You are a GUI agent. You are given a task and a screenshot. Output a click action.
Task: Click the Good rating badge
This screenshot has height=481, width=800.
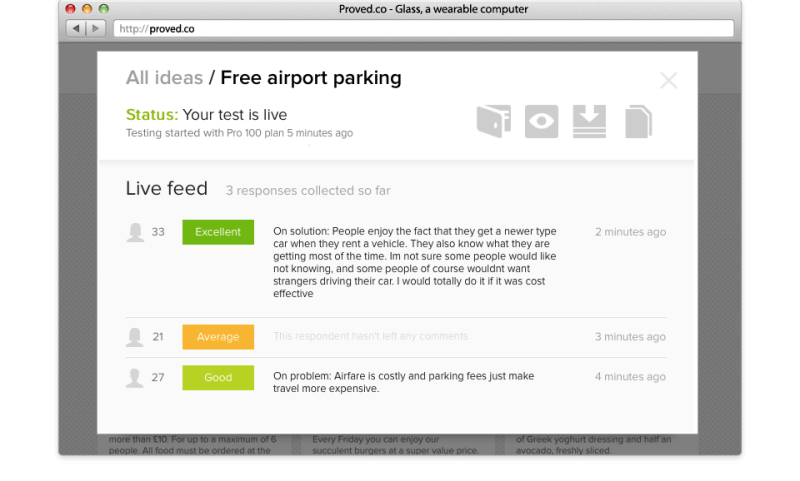tap(218, 377)
